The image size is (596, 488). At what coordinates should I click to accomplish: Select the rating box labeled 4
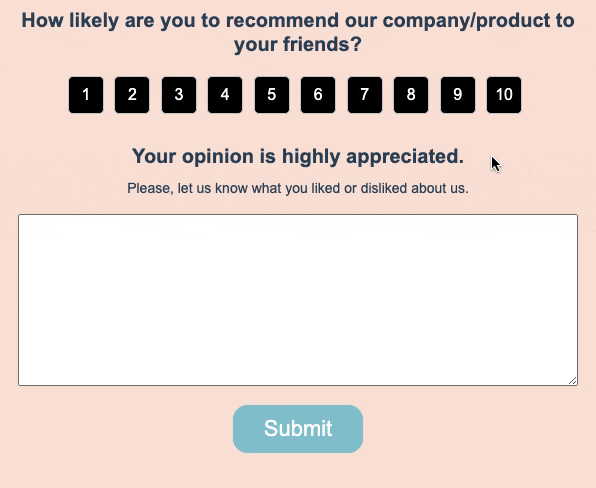click(x=225, y=95)
